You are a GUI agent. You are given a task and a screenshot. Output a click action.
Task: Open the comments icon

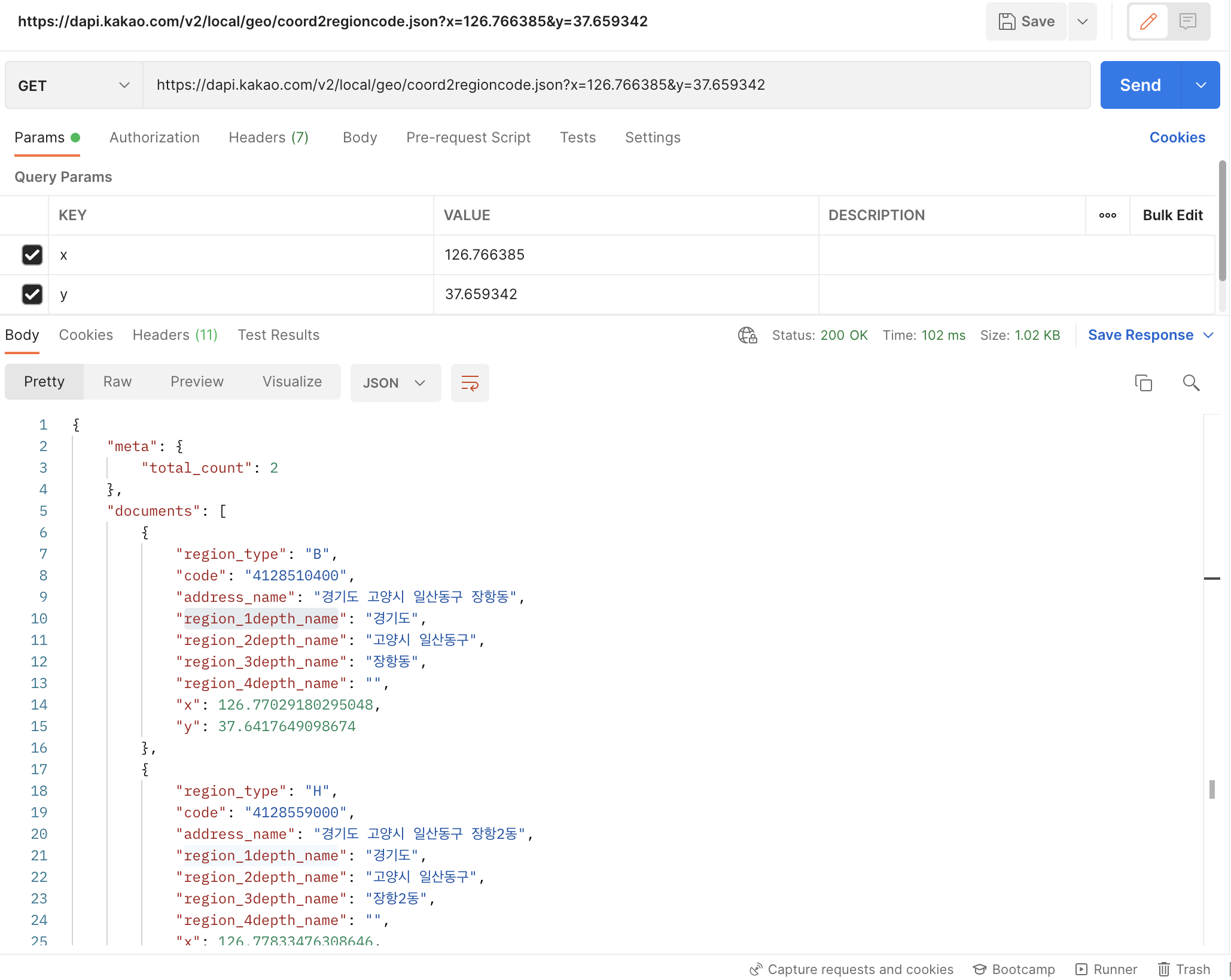coord(1188,22)
